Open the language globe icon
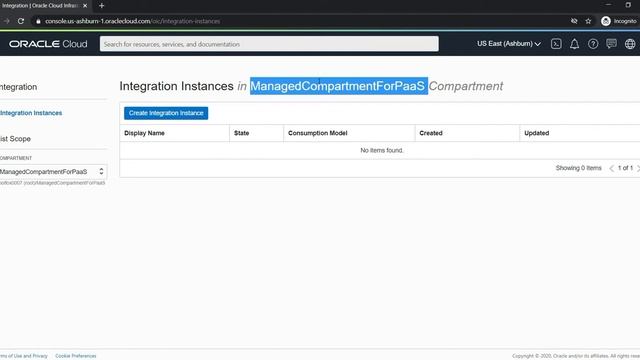Viewport: 640px width, 360px height. coord(630,44)
